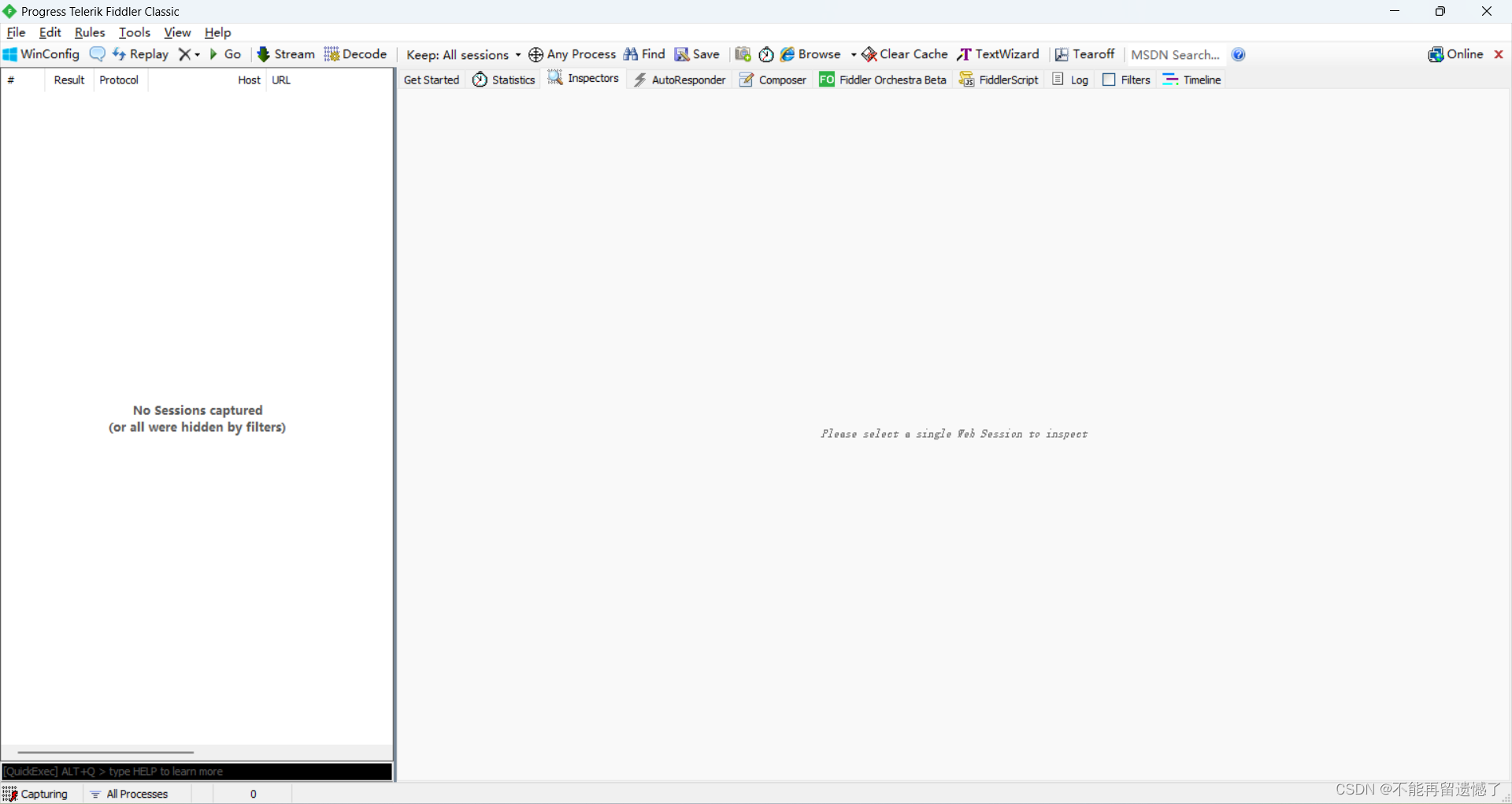Sort by Result column header
The height and width of the screenshot is (804, 1512).
pyautogui.click(x=69, y=80)
